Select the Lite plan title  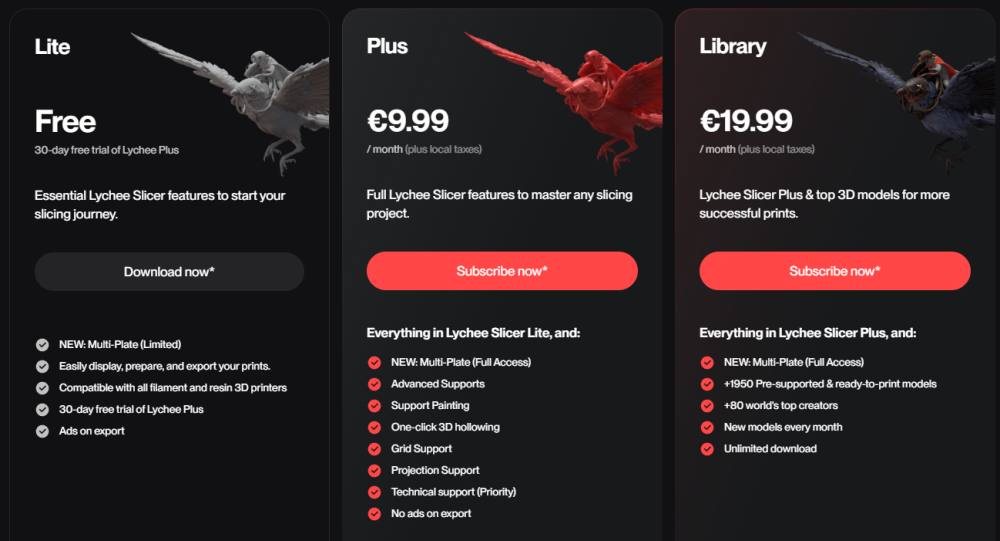click(x=52, y=47)
